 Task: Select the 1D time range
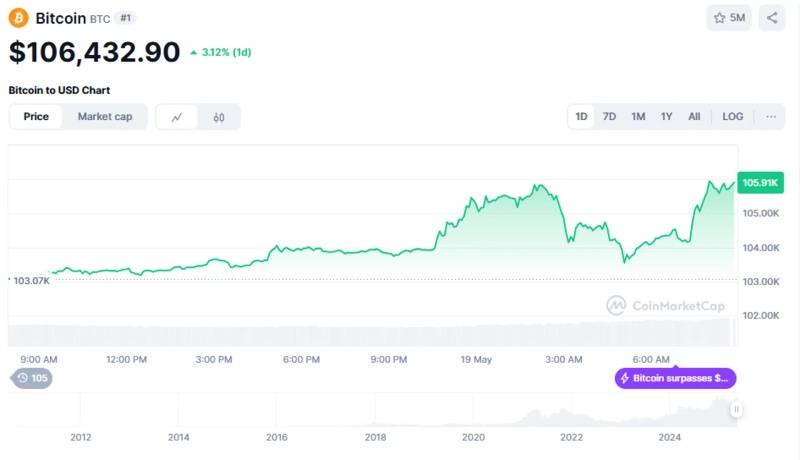pyautogui.click(x=581, y=117)
